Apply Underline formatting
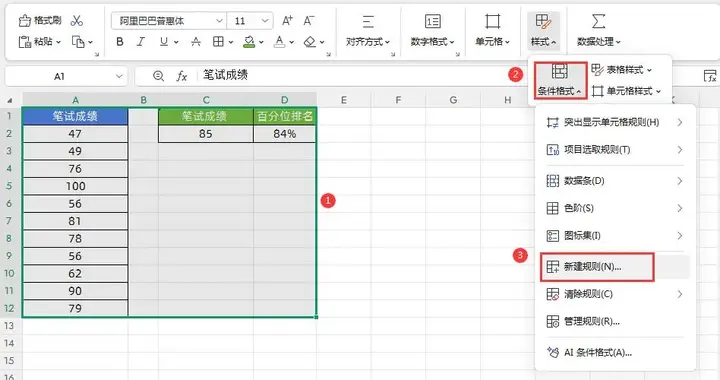The width and height of the screenshot is (720, 380). coord(163,42)
